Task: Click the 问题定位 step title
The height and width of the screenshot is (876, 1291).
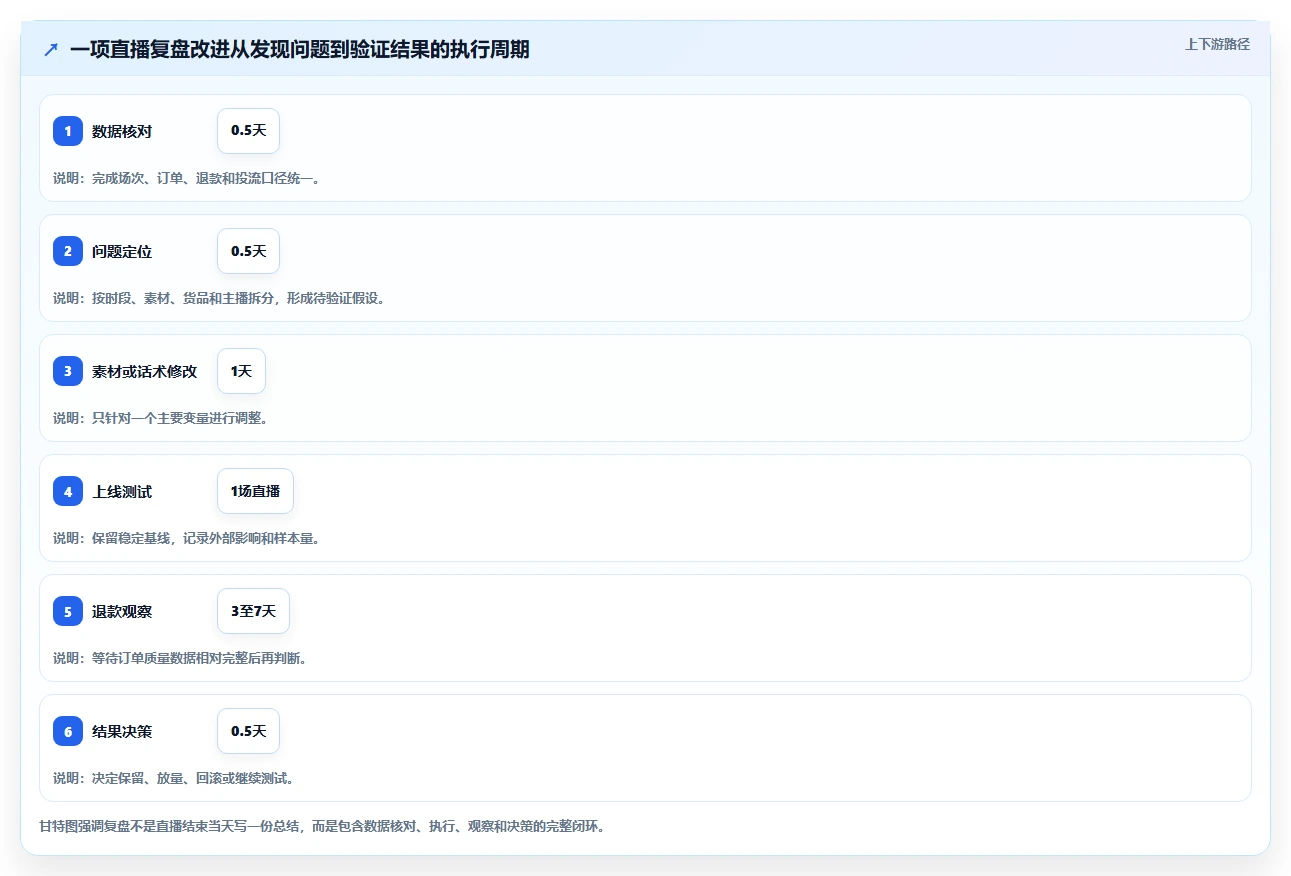Action: (x=122, y=251)
